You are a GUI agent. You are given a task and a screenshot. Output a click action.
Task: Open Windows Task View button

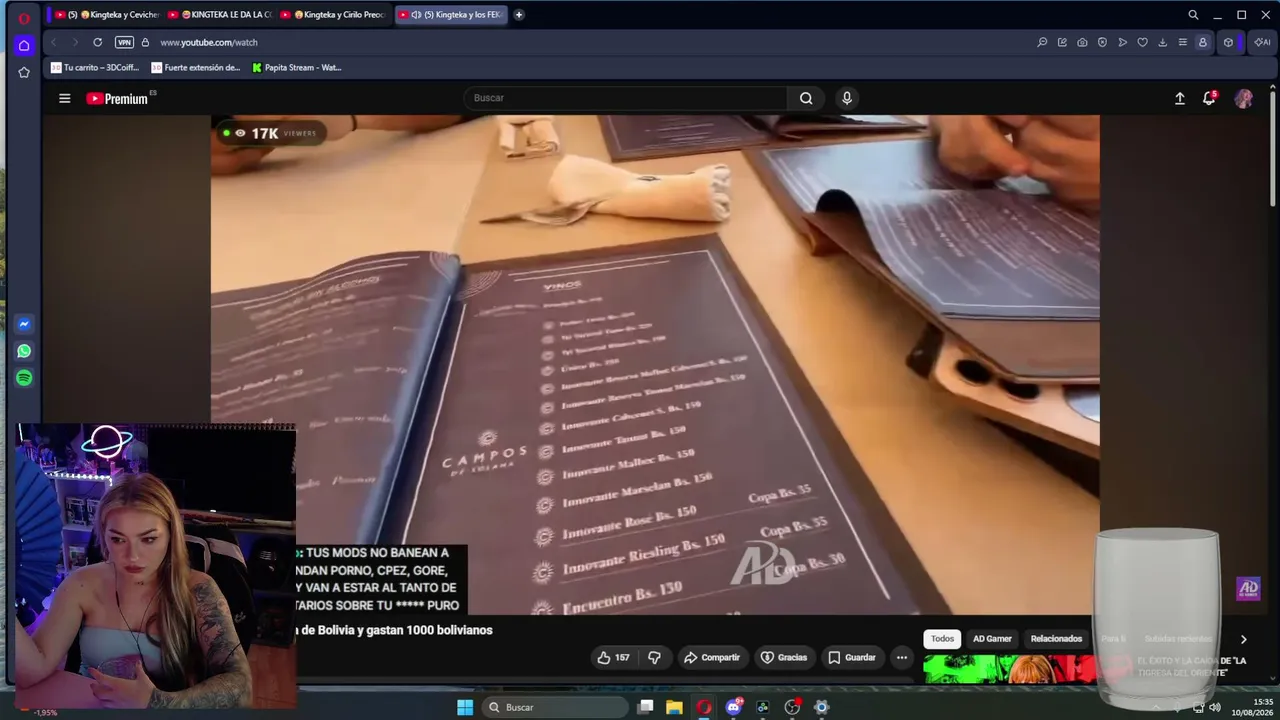tap(646, 707)
